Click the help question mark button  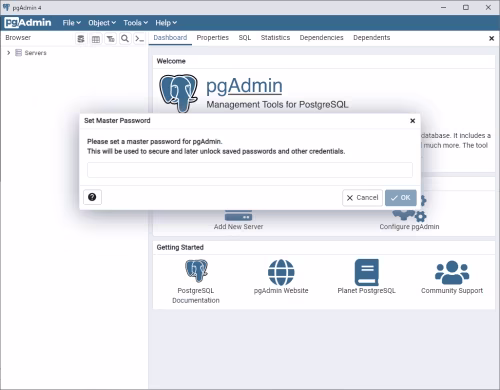click(92, 197)
